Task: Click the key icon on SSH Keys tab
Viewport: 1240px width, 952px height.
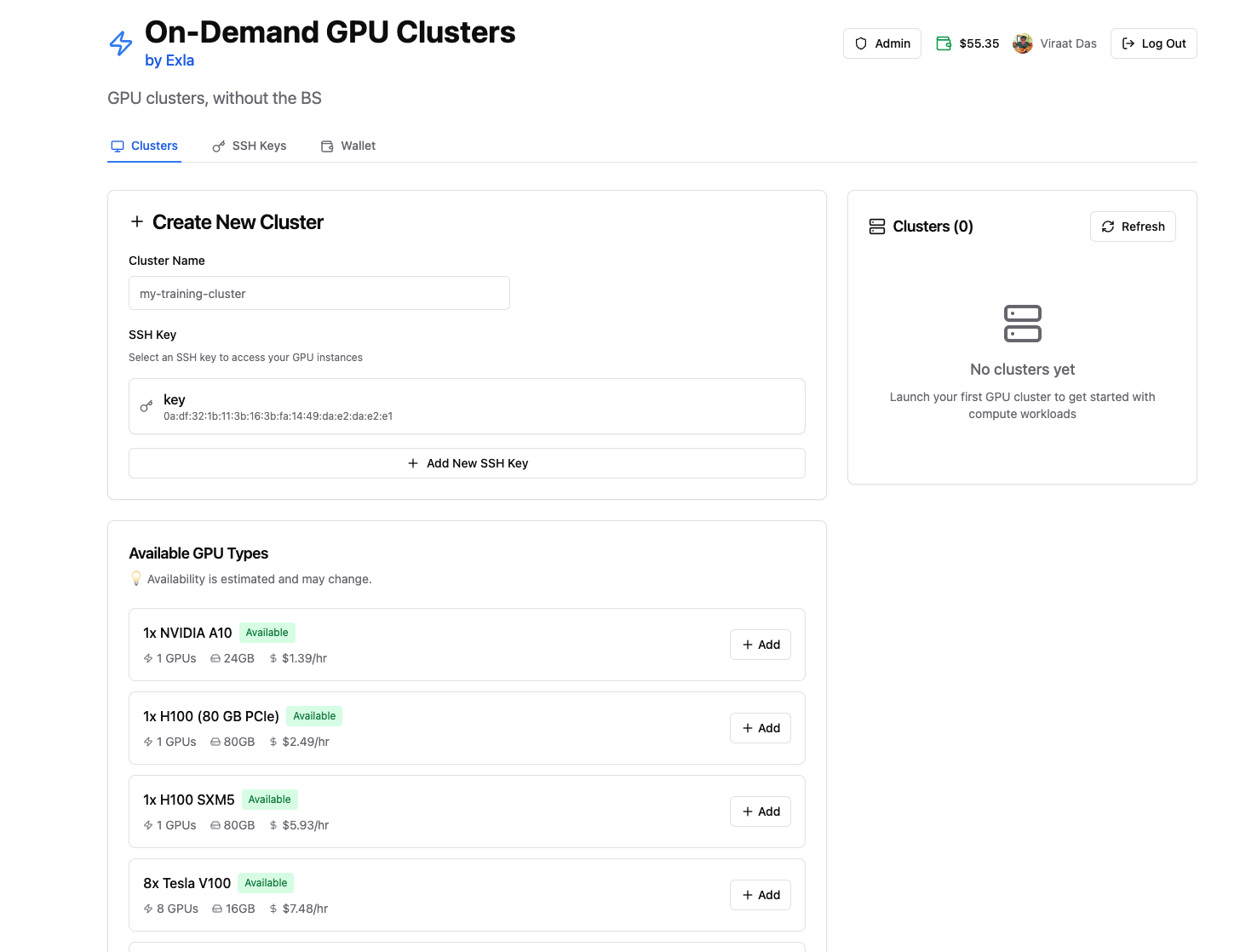Action: coord(219,146)
